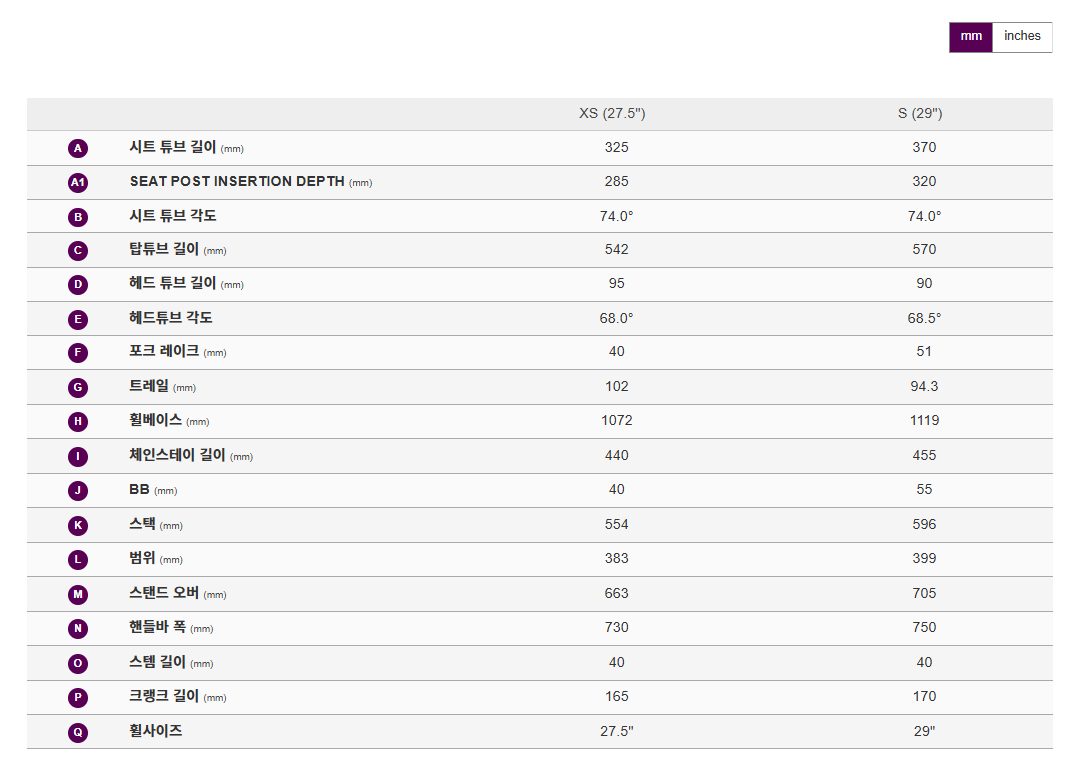Click the C top tube marker icon
1065x766 pixels.
tap(78, 250)
